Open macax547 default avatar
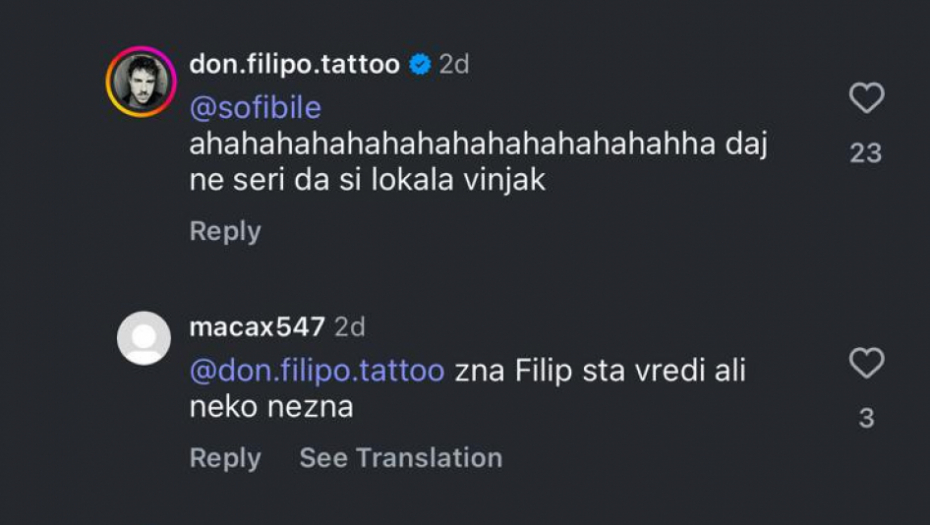Viewport: 930px width, 525px height. click(x=144, y=338)
